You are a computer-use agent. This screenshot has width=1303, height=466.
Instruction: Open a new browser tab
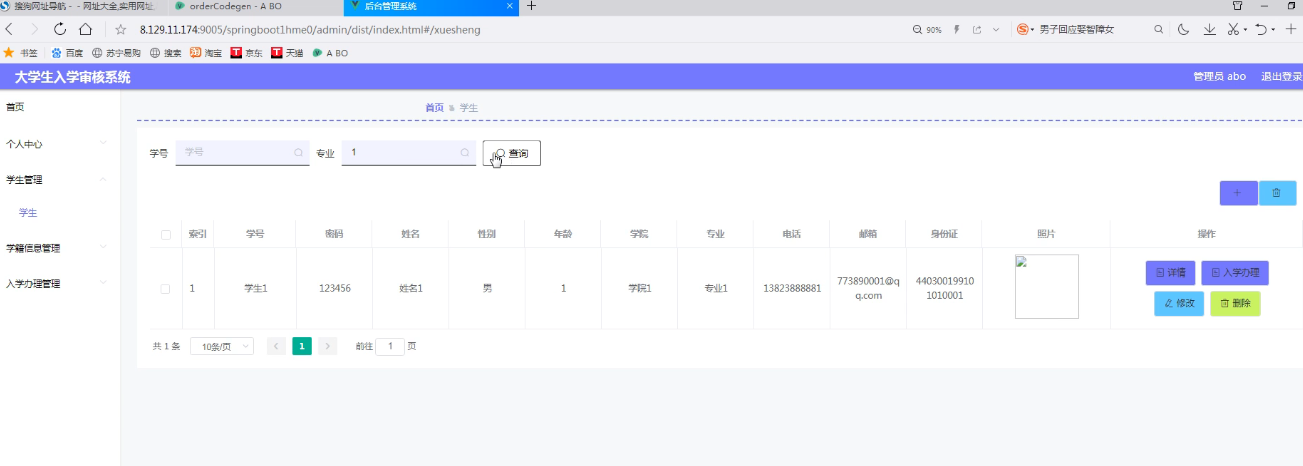[x=531, y=6]
